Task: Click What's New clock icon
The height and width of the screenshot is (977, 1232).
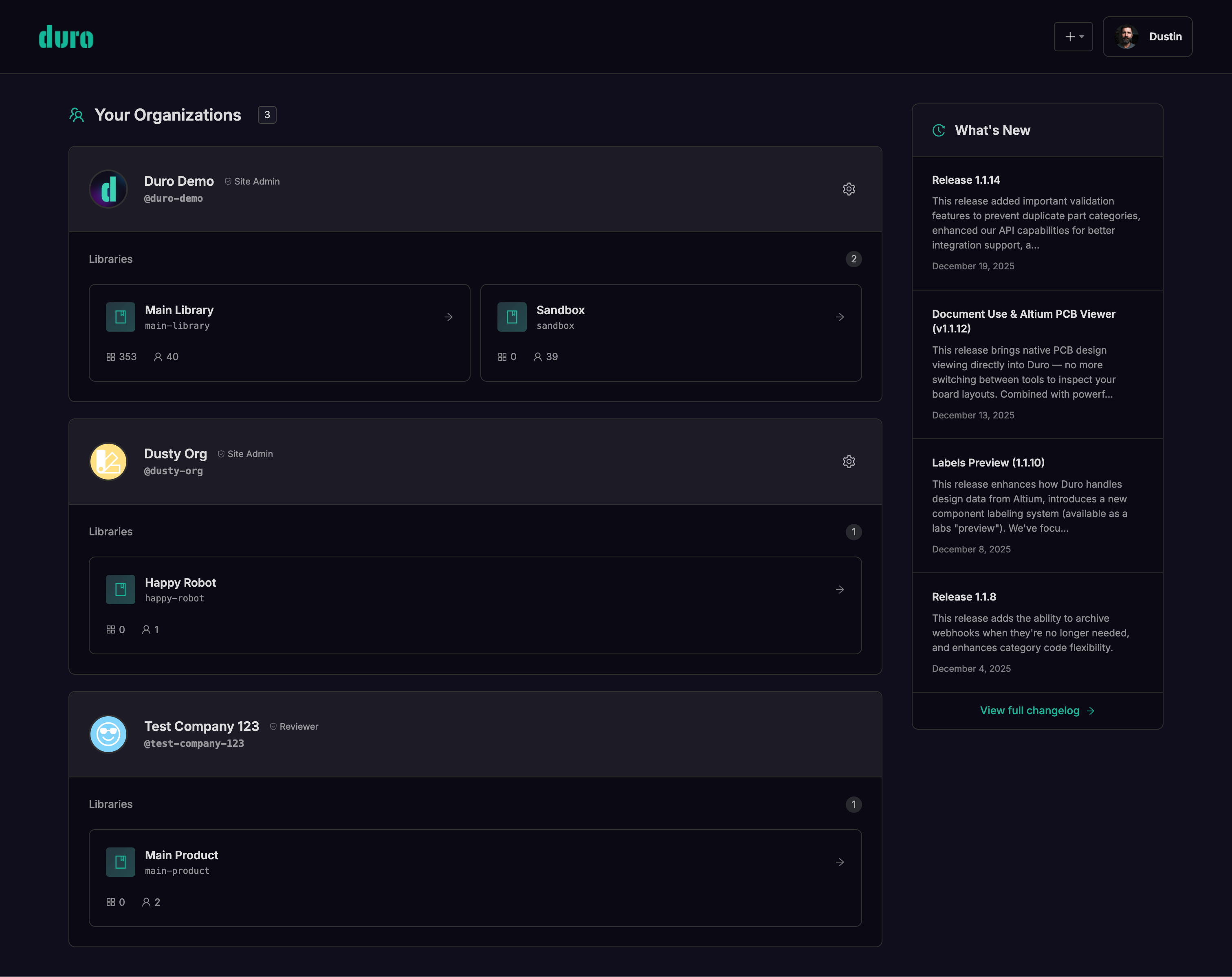Action: (x=938, y=130)
